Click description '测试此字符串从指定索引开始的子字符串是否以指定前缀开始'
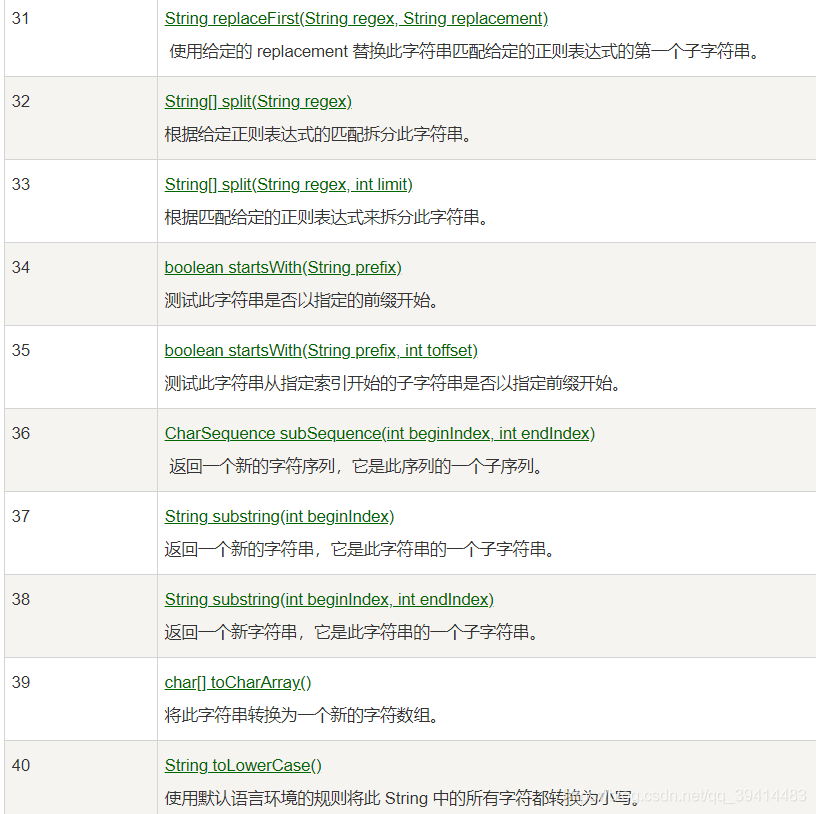 [x=392, y=384]
